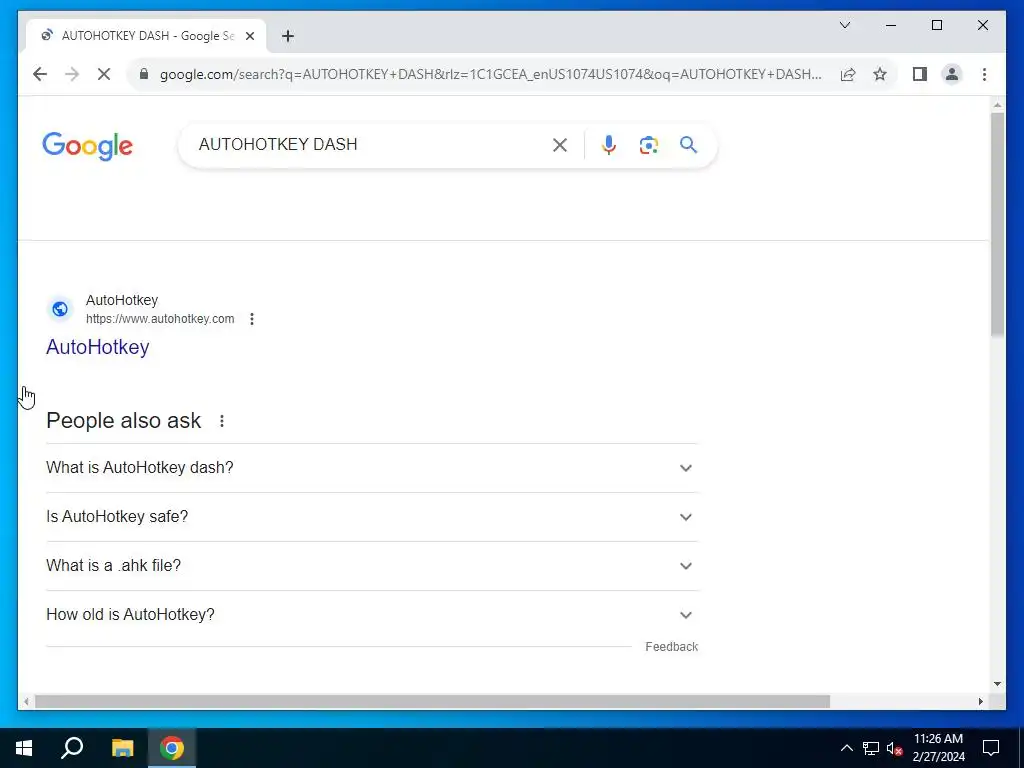Open options for the AutoHotkey result
The image size is (1024, 768).
251,319
